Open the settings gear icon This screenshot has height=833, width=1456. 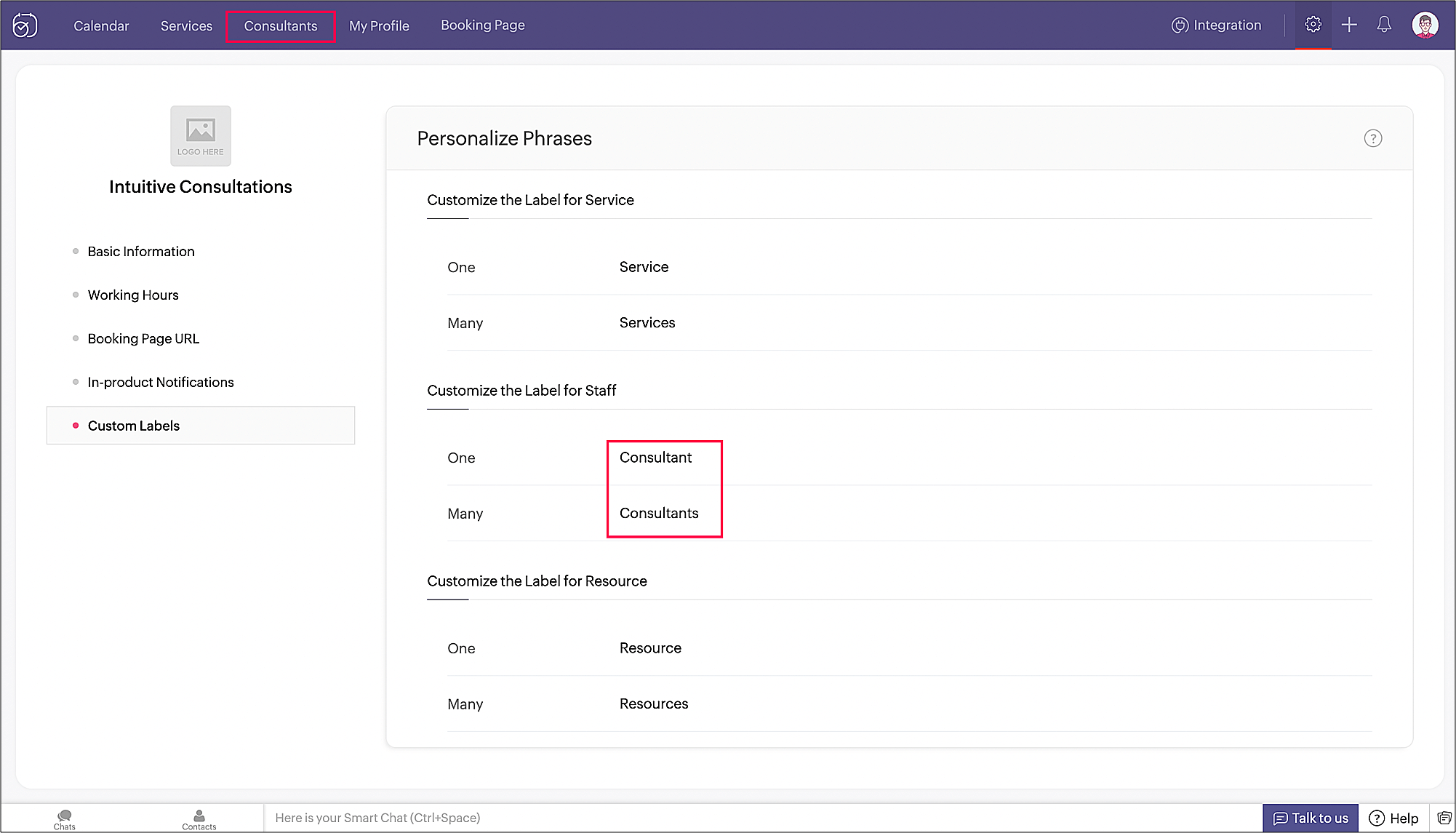point(1313,25)
